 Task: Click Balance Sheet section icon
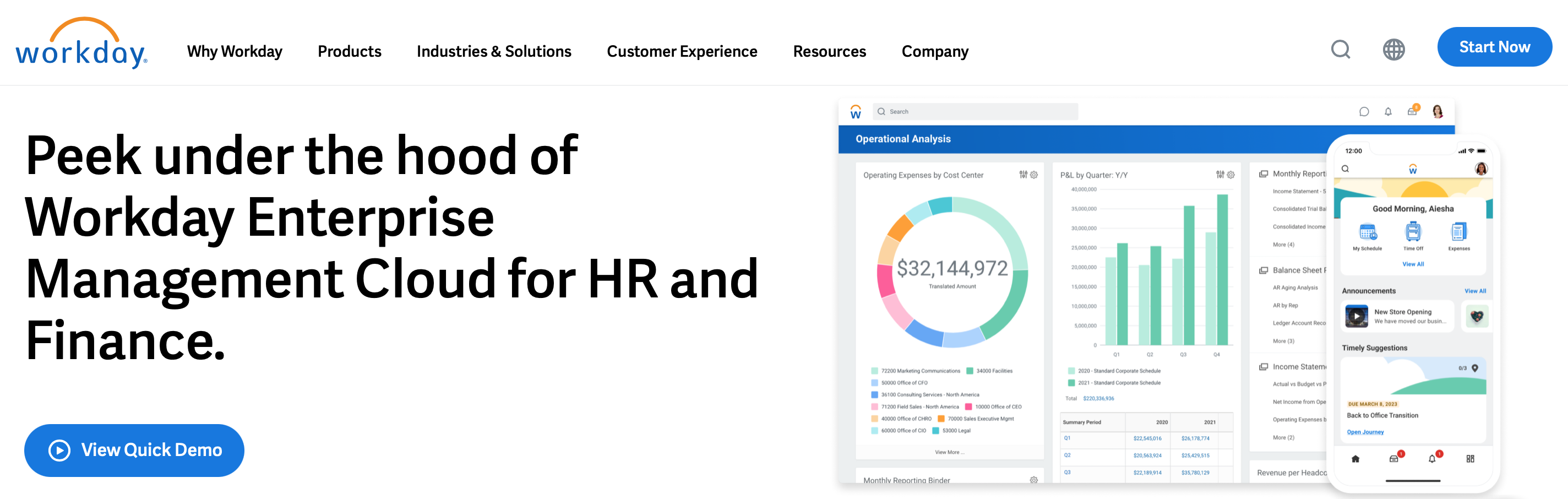pos(1263,270)
